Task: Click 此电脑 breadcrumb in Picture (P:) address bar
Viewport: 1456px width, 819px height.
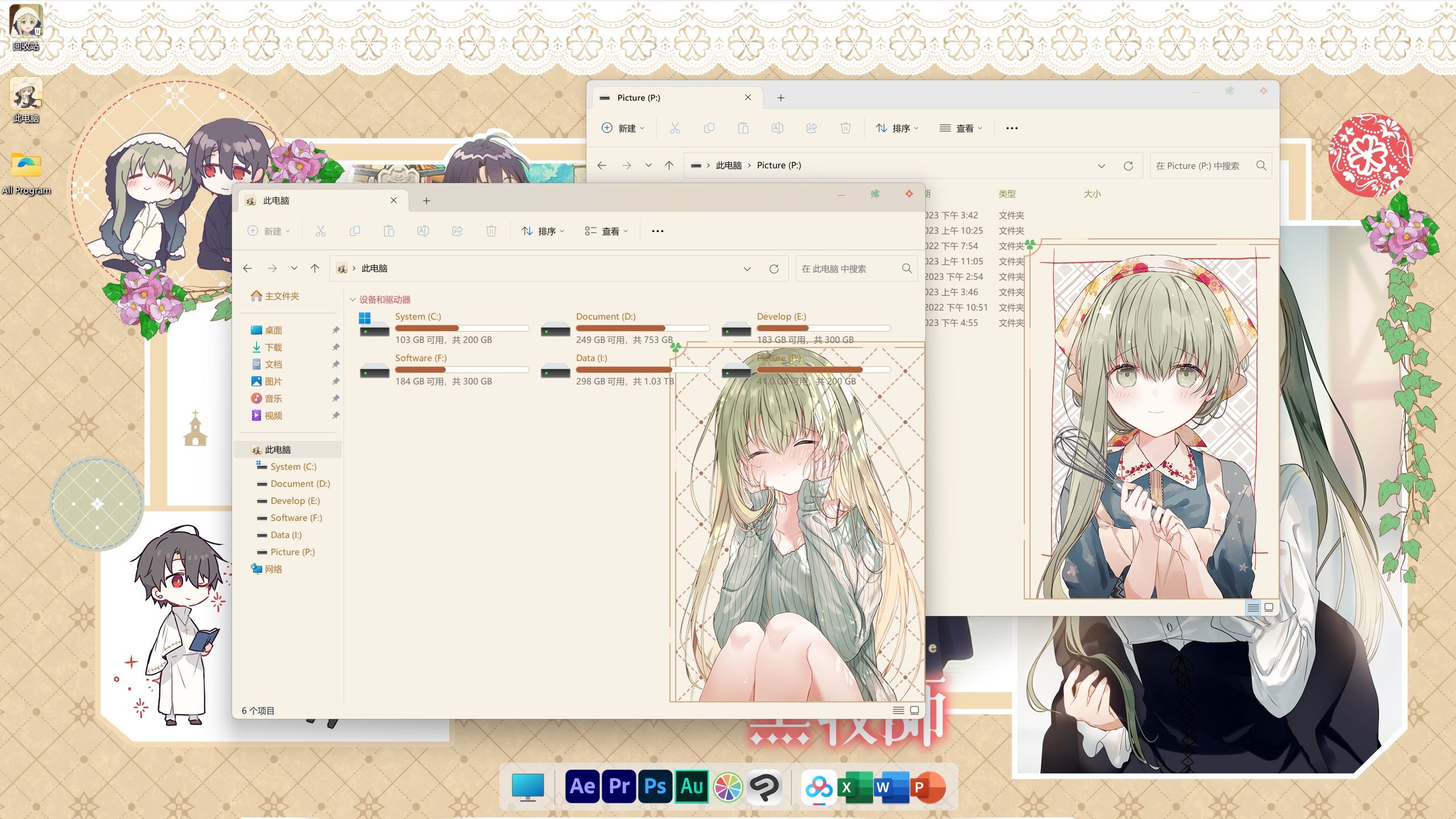Action: pos(729,166)
